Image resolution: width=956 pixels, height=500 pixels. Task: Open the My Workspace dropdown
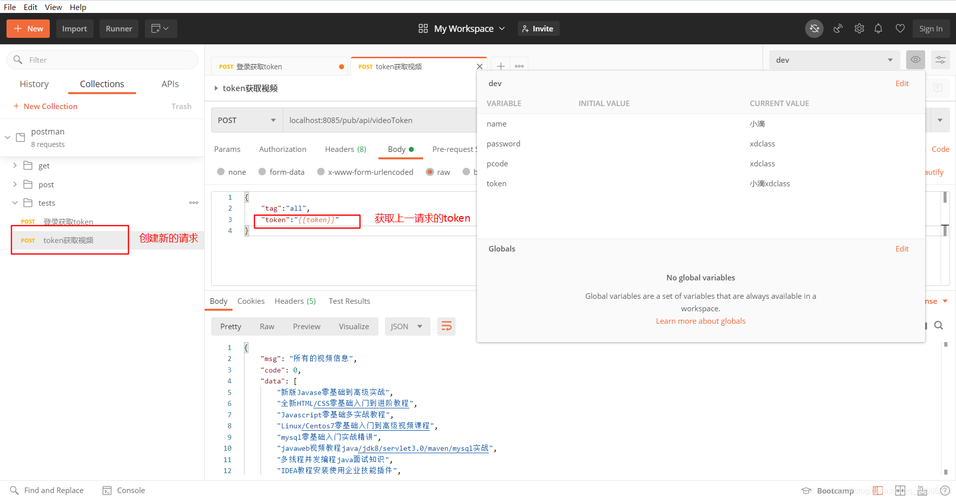(x=469, y=29)
